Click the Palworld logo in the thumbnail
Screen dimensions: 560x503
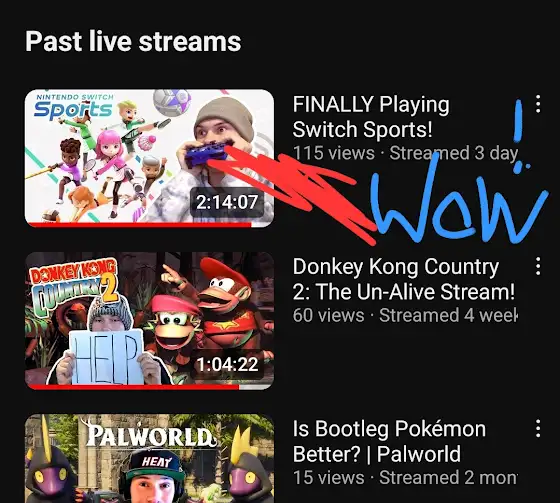click(x=151, y=433)
